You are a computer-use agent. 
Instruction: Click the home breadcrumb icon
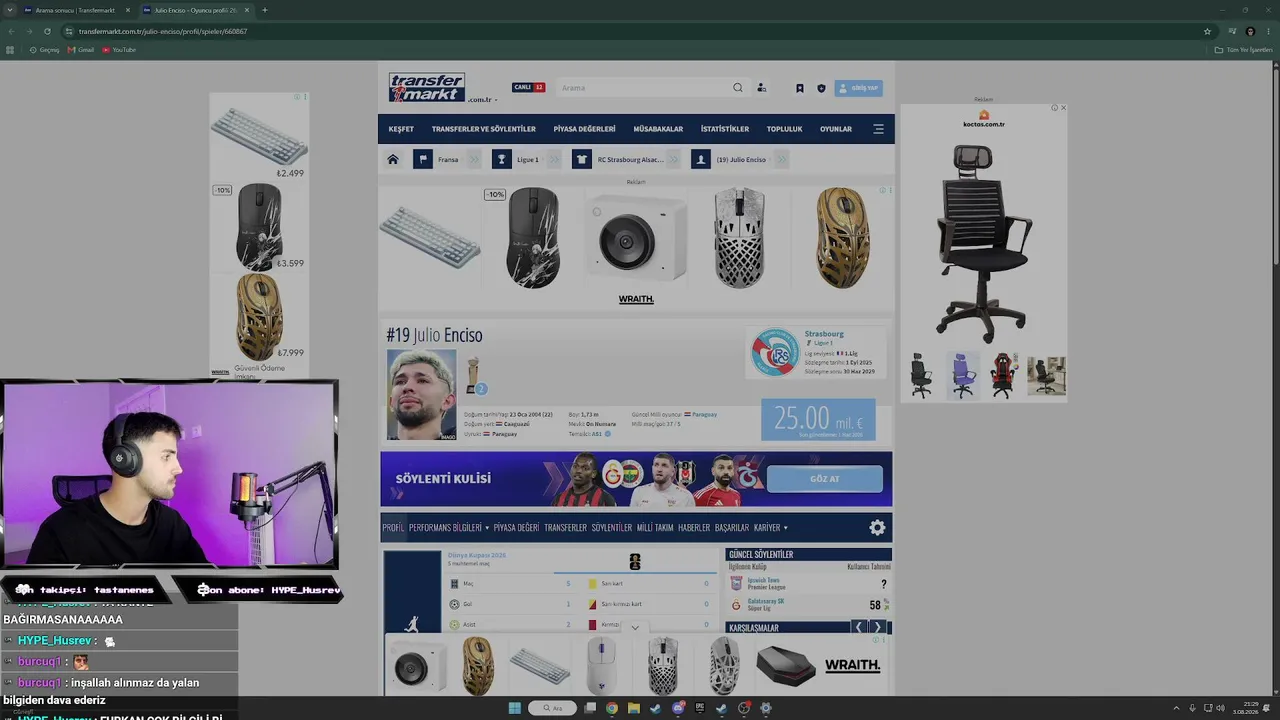[393, 160]
